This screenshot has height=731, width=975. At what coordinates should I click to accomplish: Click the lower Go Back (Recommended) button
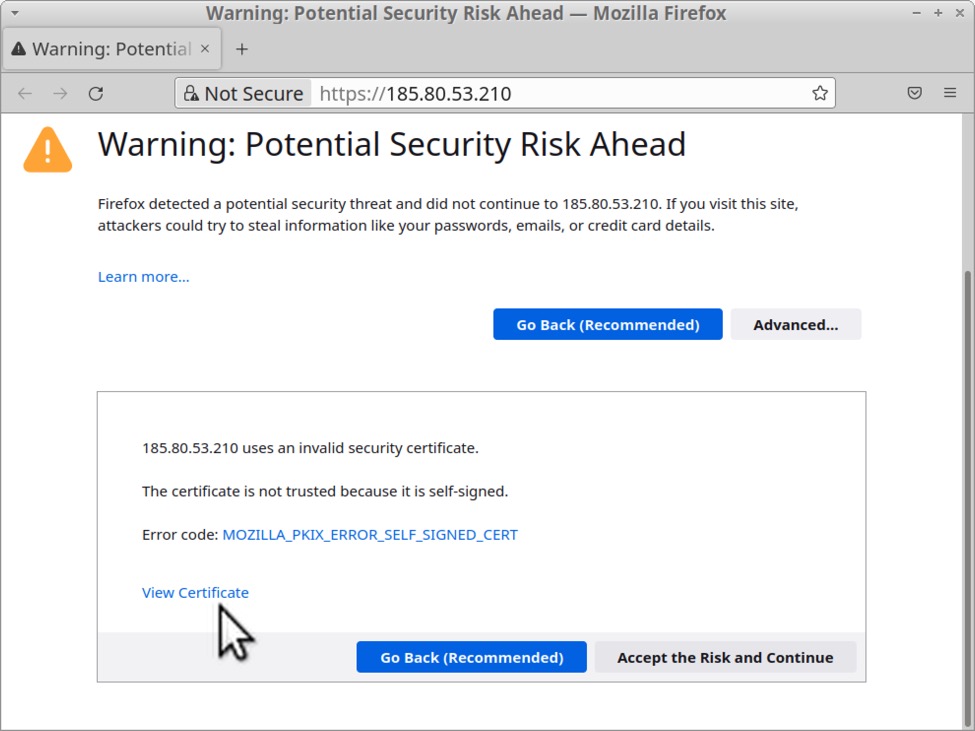tap(471, 657)
